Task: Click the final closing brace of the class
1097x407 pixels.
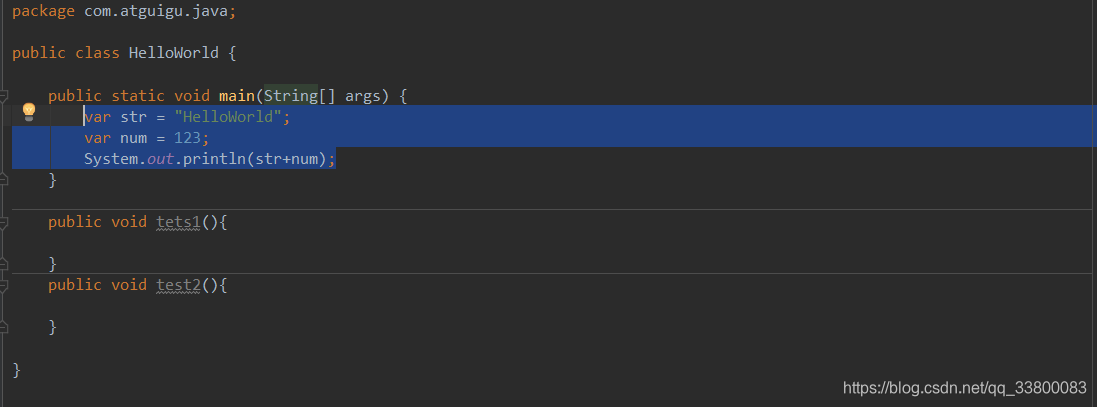Action: pos(16,369)
